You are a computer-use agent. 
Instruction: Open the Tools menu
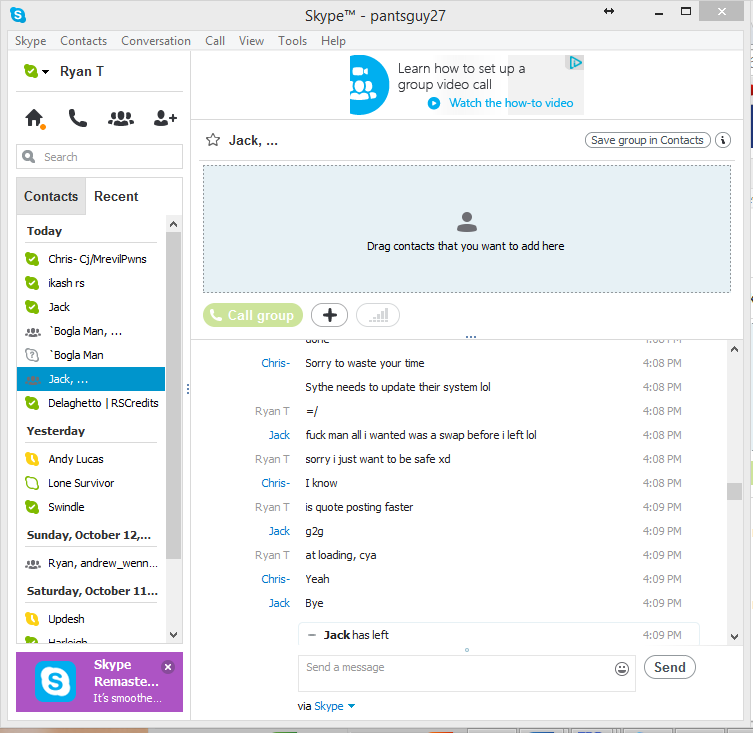(x=292, y=41)
